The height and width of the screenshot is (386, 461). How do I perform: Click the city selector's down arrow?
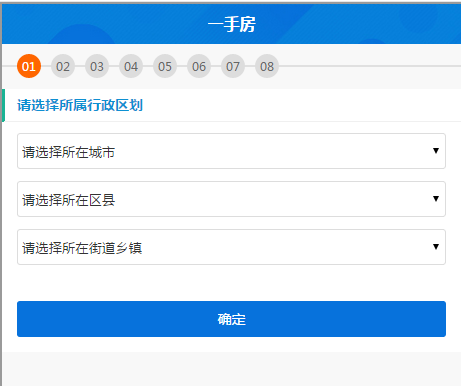click(436, 151)
